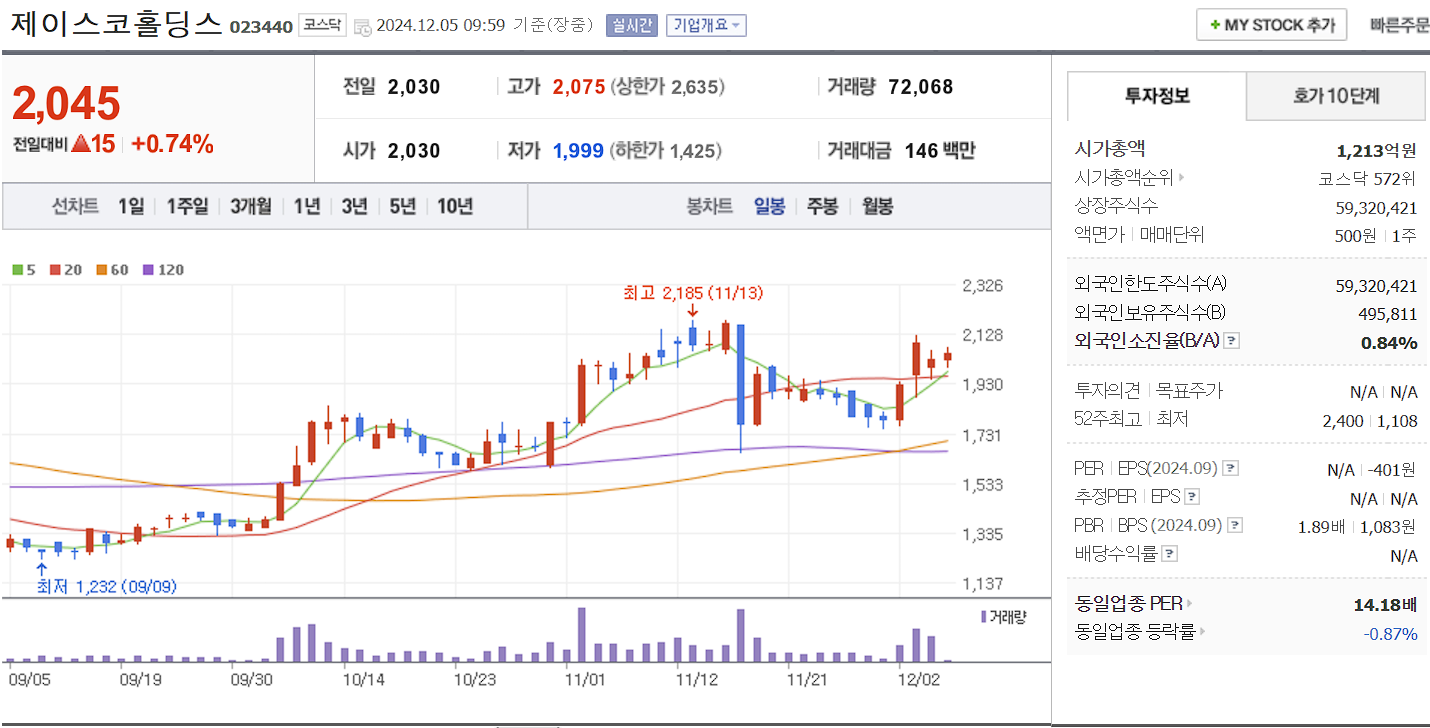Screen dimensions: 1430x728
Task: Select the 3년 line chart period
Action: click(354, 206)
